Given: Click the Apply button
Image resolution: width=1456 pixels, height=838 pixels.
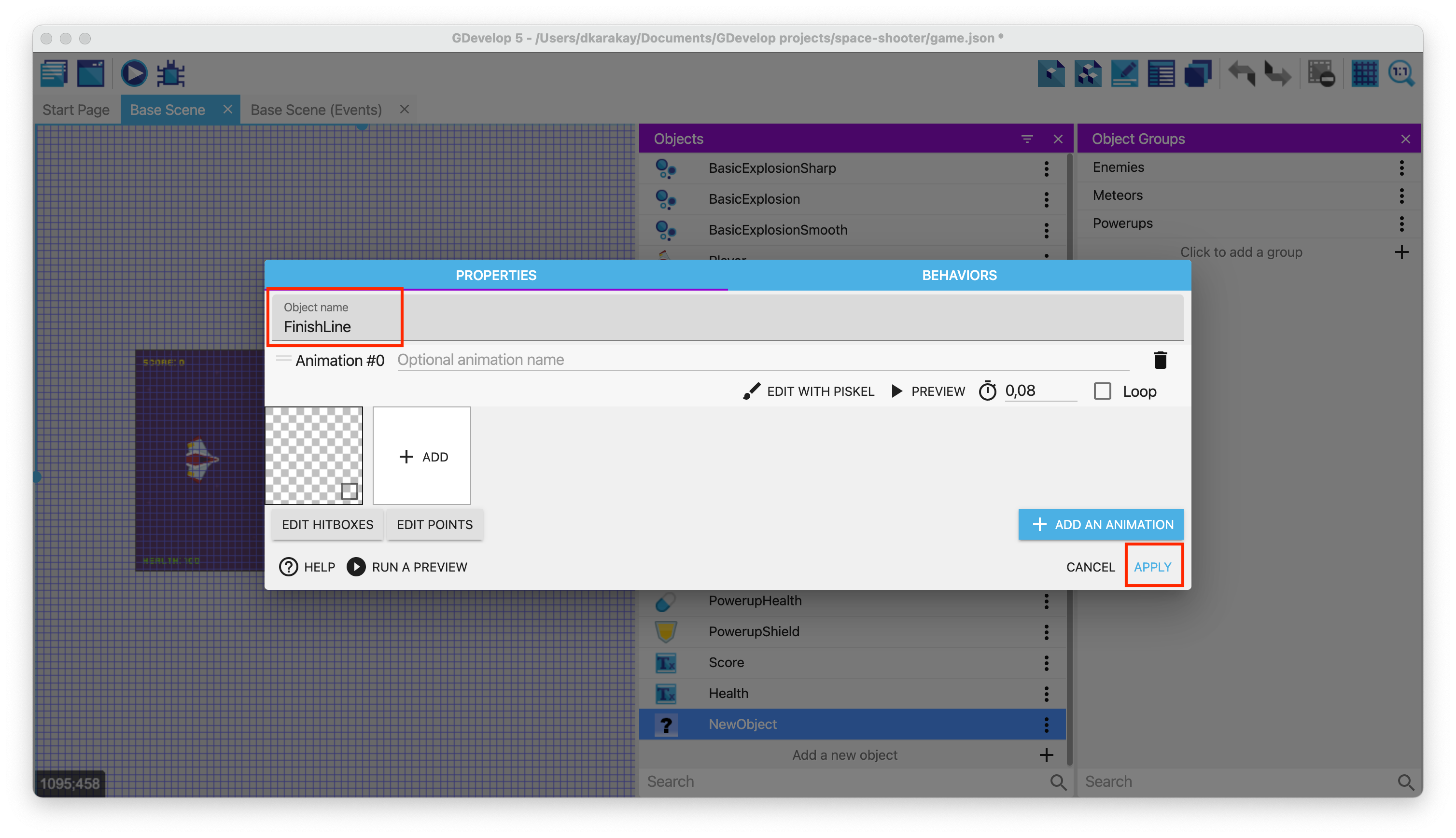Looking at the screenshot, I should [x=1152, y=567].
